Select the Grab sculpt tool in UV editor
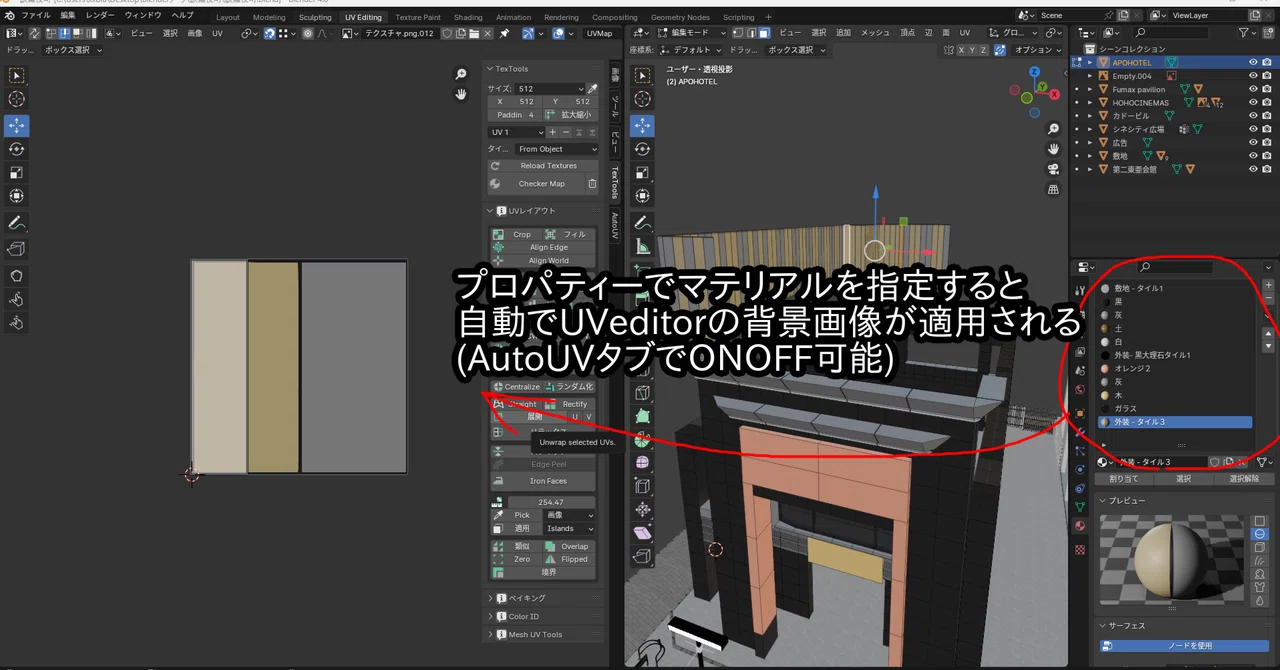The image size is (1280, 670). [x=16, y=275]
